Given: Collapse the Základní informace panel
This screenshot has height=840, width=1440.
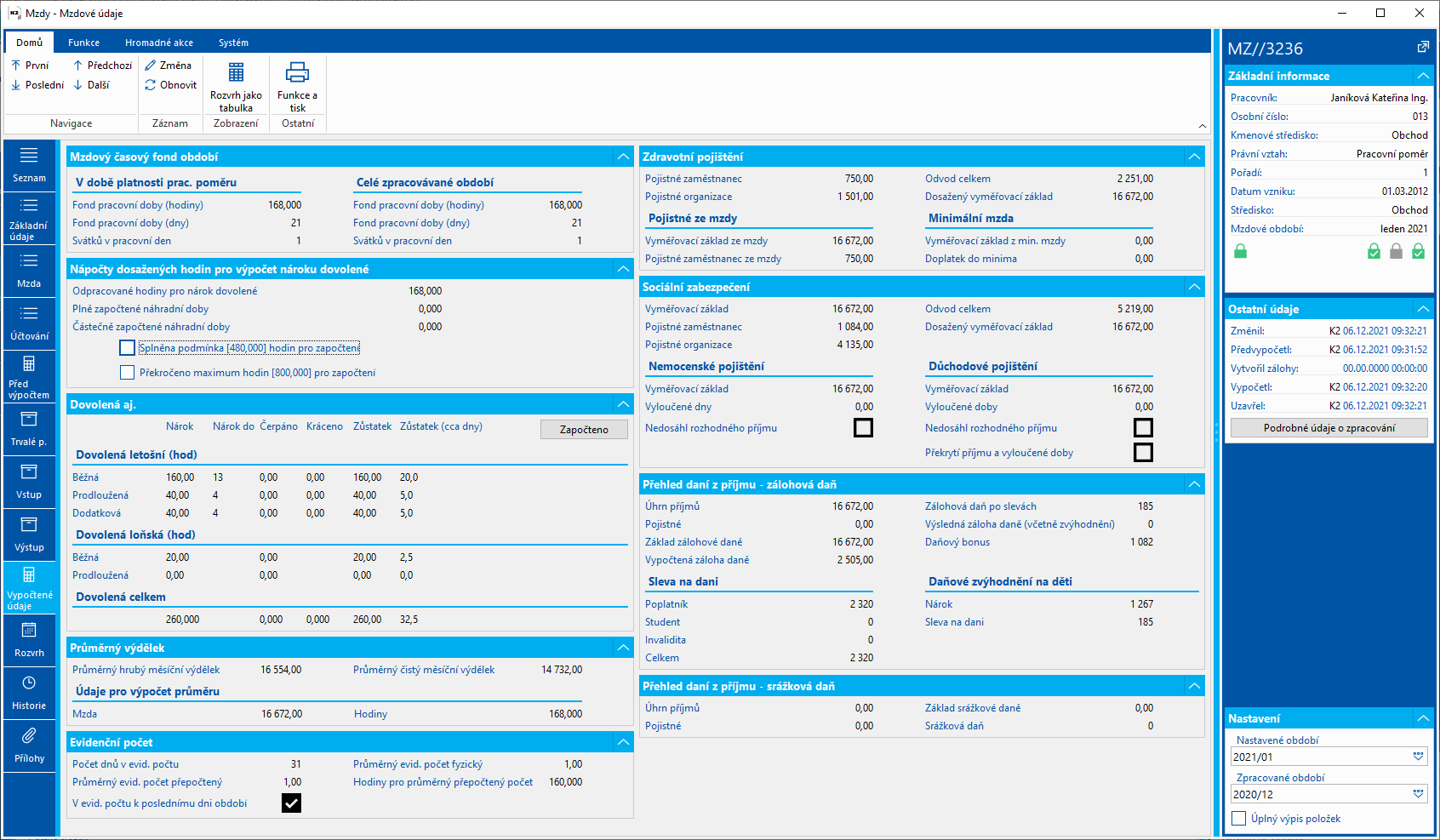Looking at the screenshot, I should pyautogui.click(x=1422, y=76).
